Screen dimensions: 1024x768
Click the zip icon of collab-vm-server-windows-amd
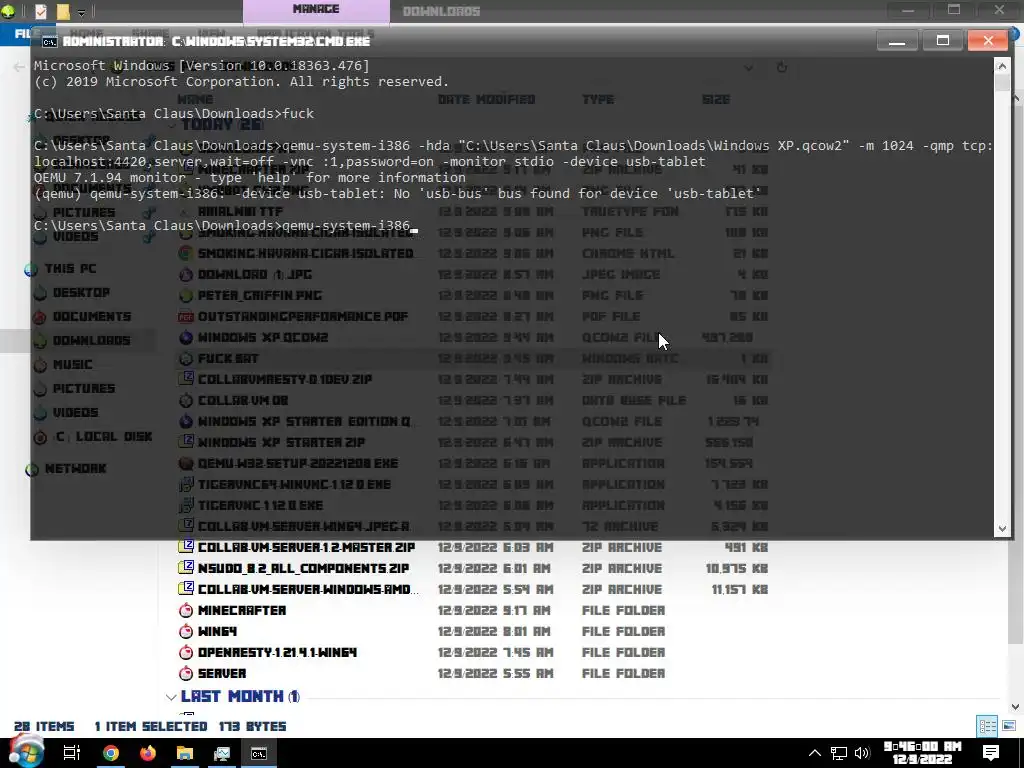coord(187,588)
